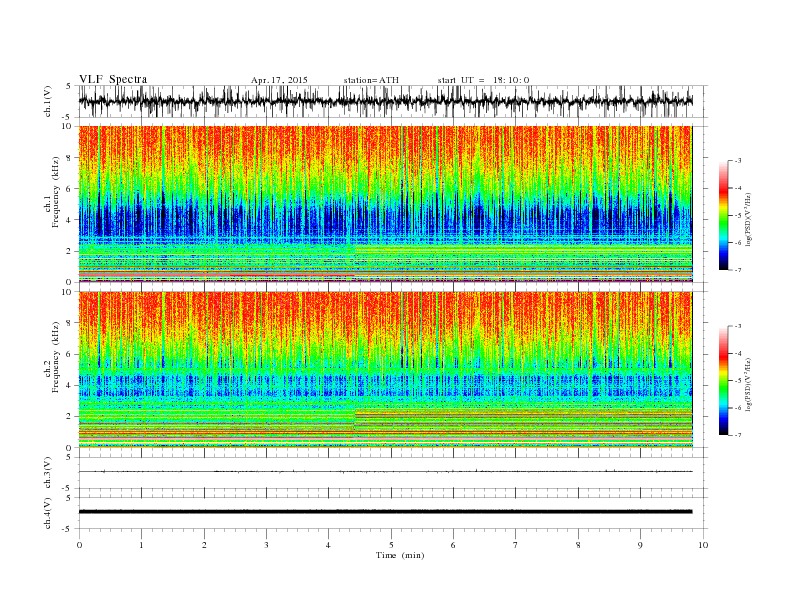Image resolution: width=792 pixels, height=612 pixels.
Task: Click the "6" kHz tick of ch.1 spectrogram
Action: click(70, 189)
